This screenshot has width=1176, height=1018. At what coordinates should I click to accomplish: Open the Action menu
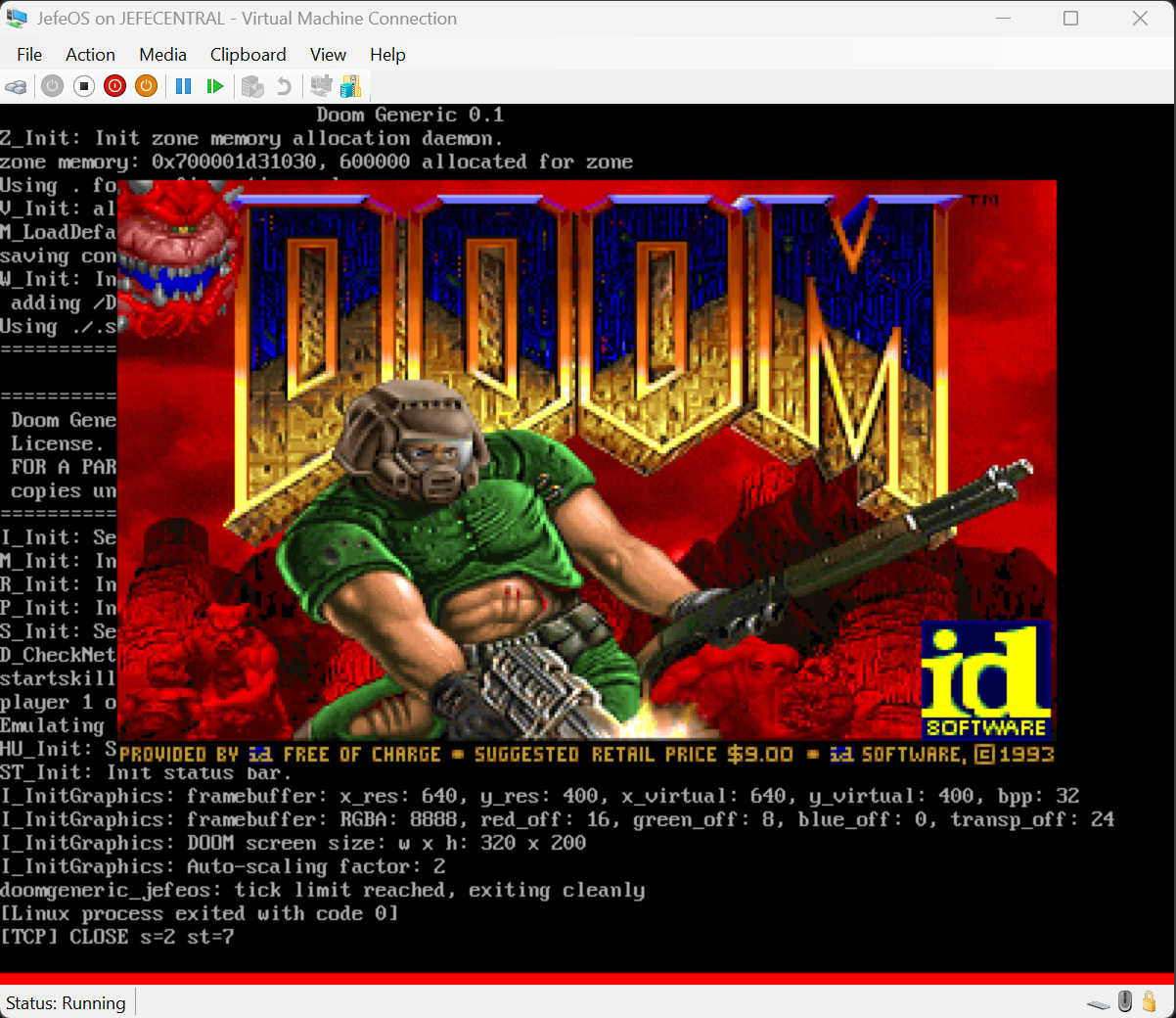tap(90, 55)
